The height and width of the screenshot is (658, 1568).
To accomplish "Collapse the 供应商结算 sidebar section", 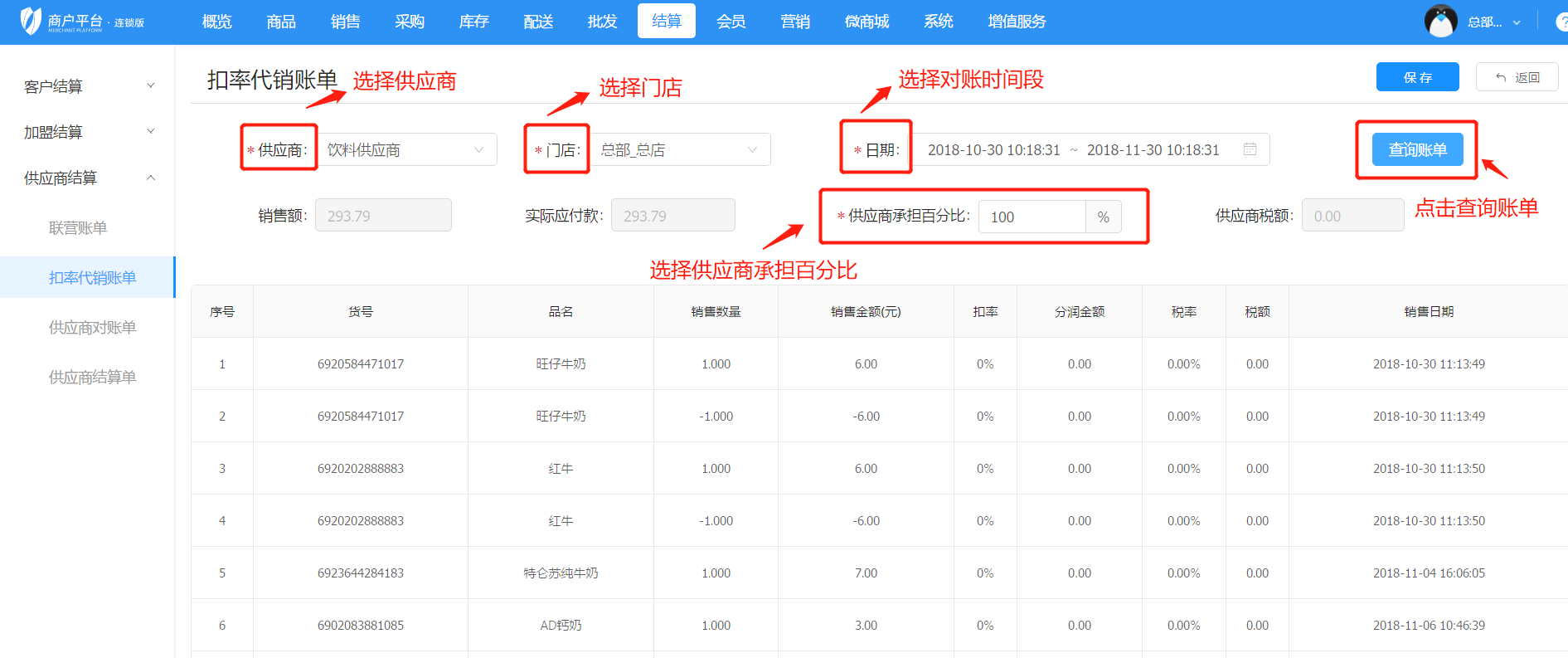I will coord(87,178).
